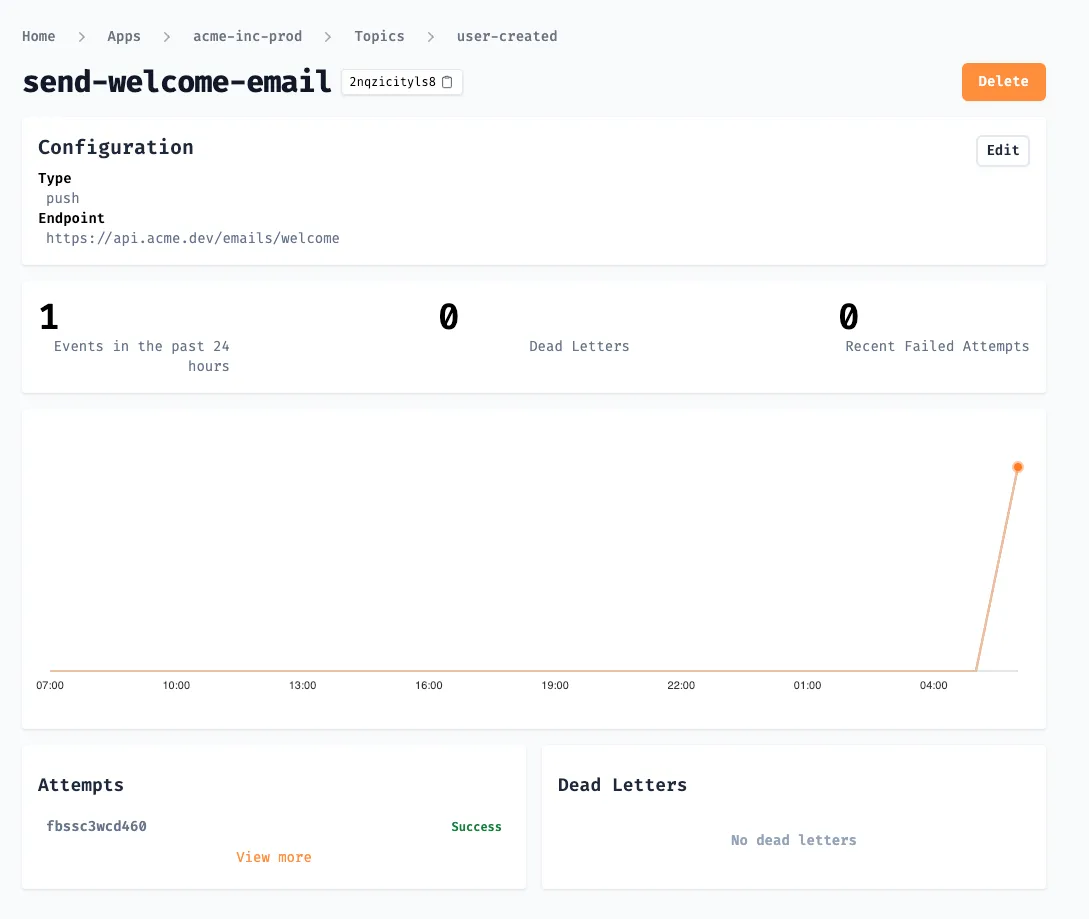
Task: Click the Delete button
Action: pyautogui.click(x=1003, y=81)
